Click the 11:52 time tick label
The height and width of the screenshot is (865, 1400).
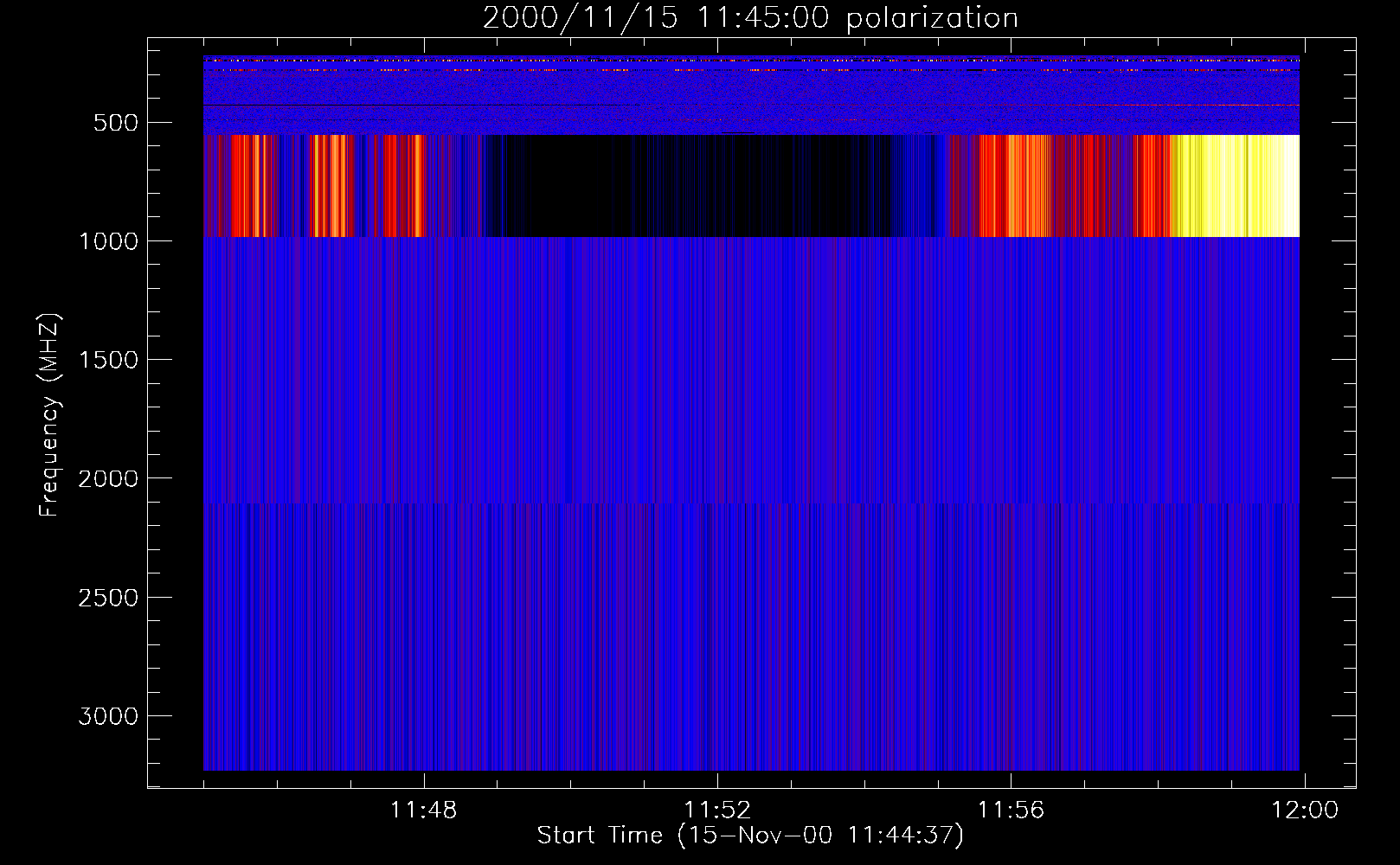717,811
